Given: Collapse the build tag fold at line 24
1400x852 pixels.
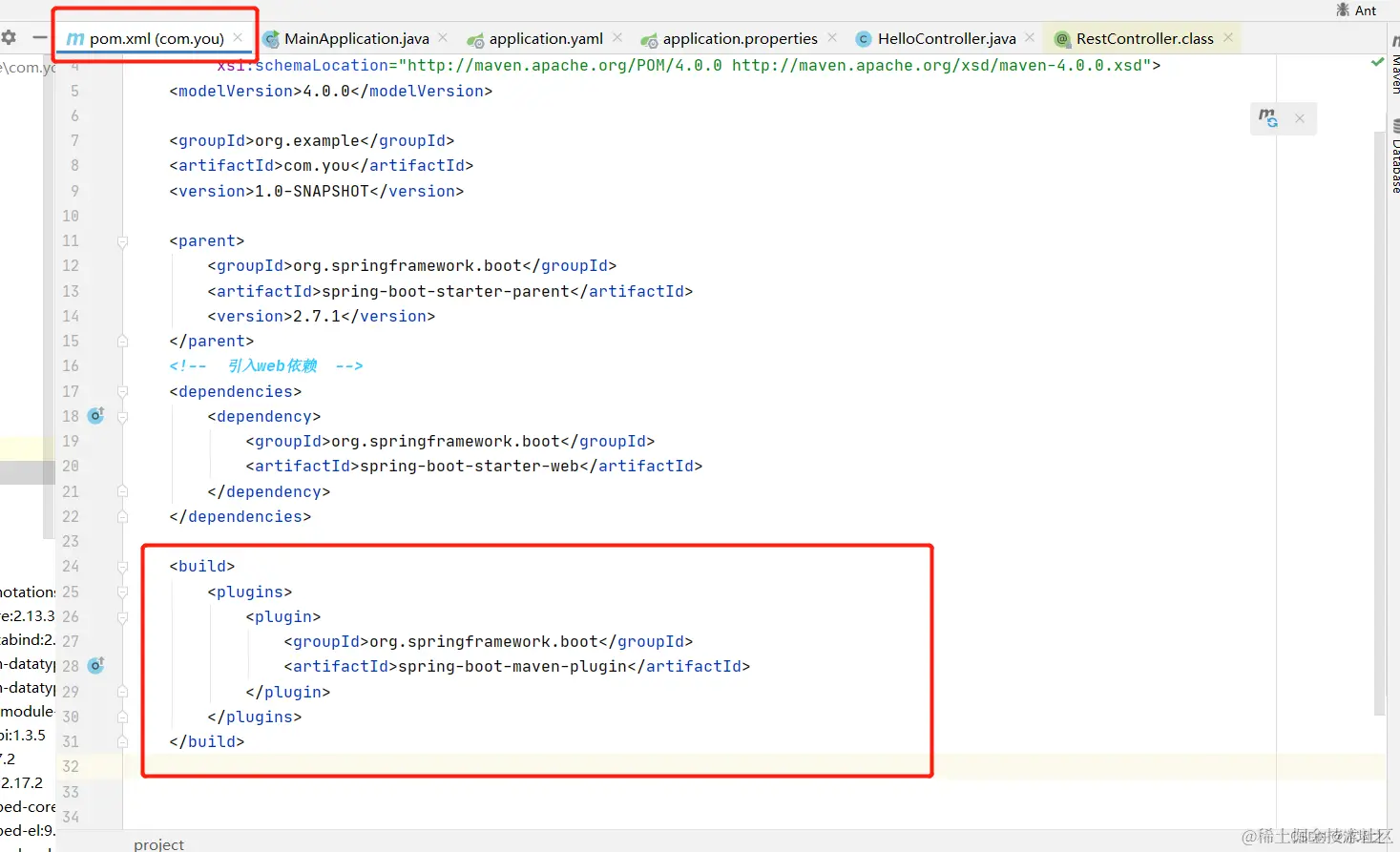Looking at the screenshot, I should pos(122,567).
